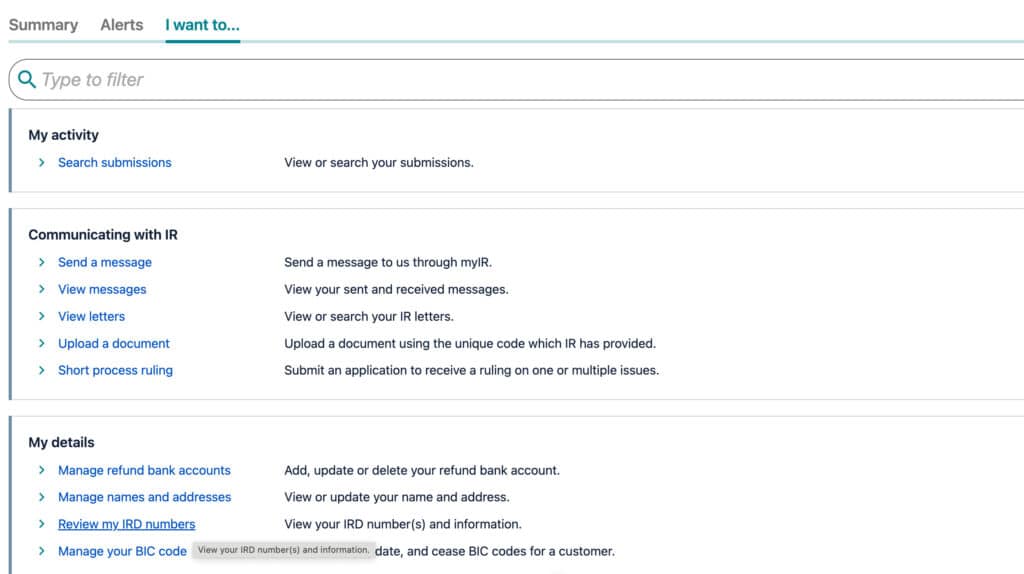
Task: Open the Manage refund bank accounts link
Action: click(x=144, y=470)
